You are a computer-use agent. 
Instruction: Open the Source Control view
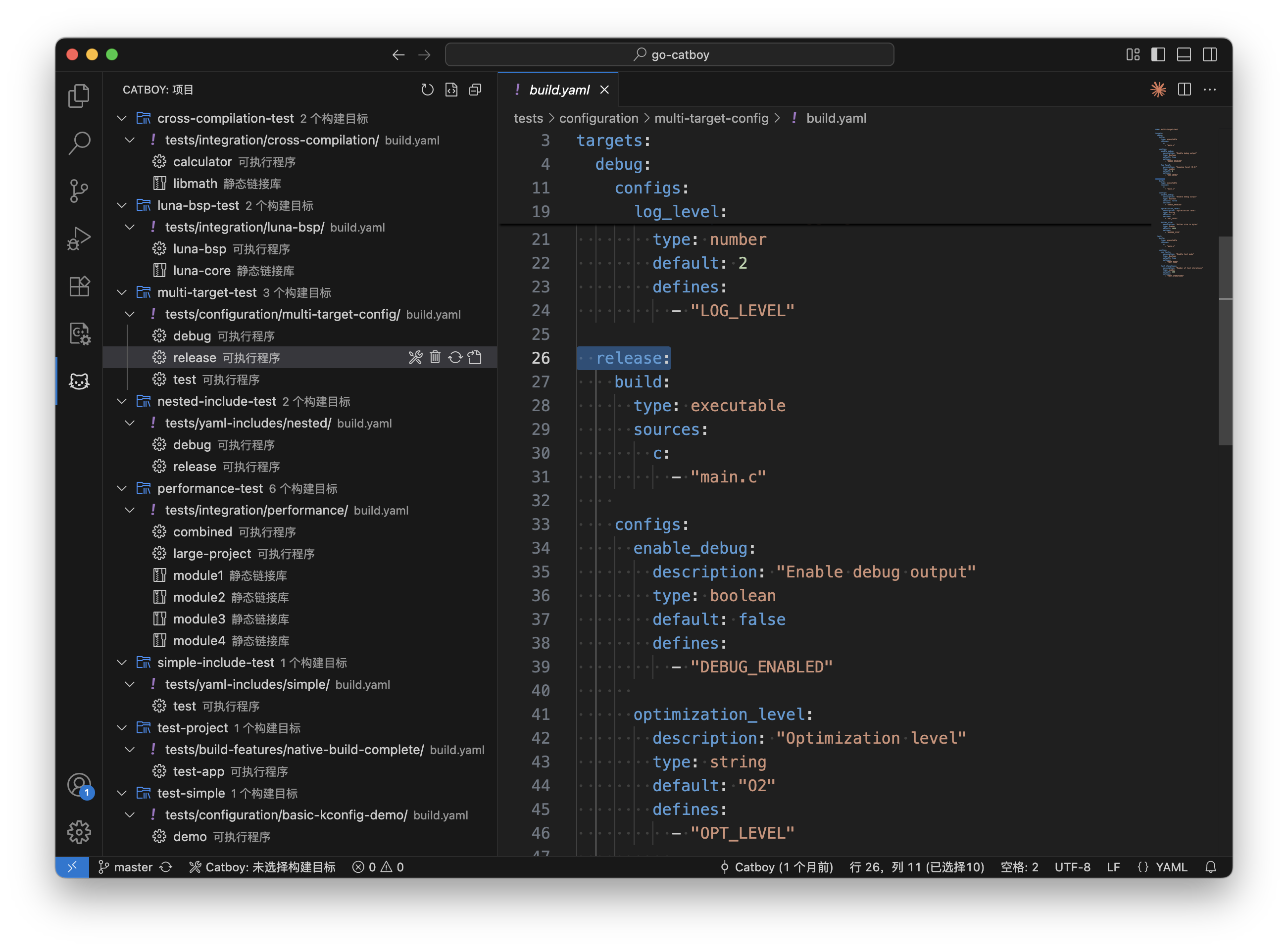[79, 190]
